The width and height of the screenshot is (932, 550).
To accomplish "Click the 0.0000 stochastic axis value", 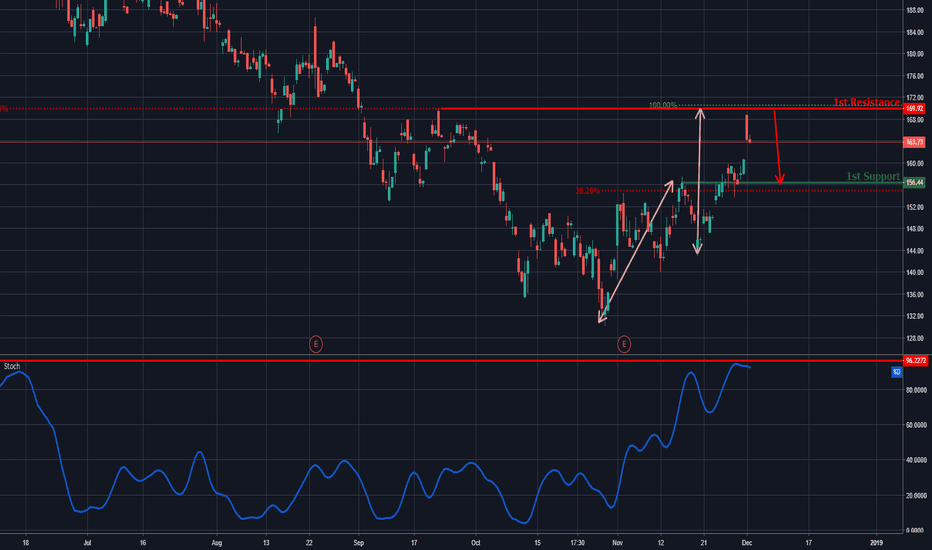I will coord(917,530).
